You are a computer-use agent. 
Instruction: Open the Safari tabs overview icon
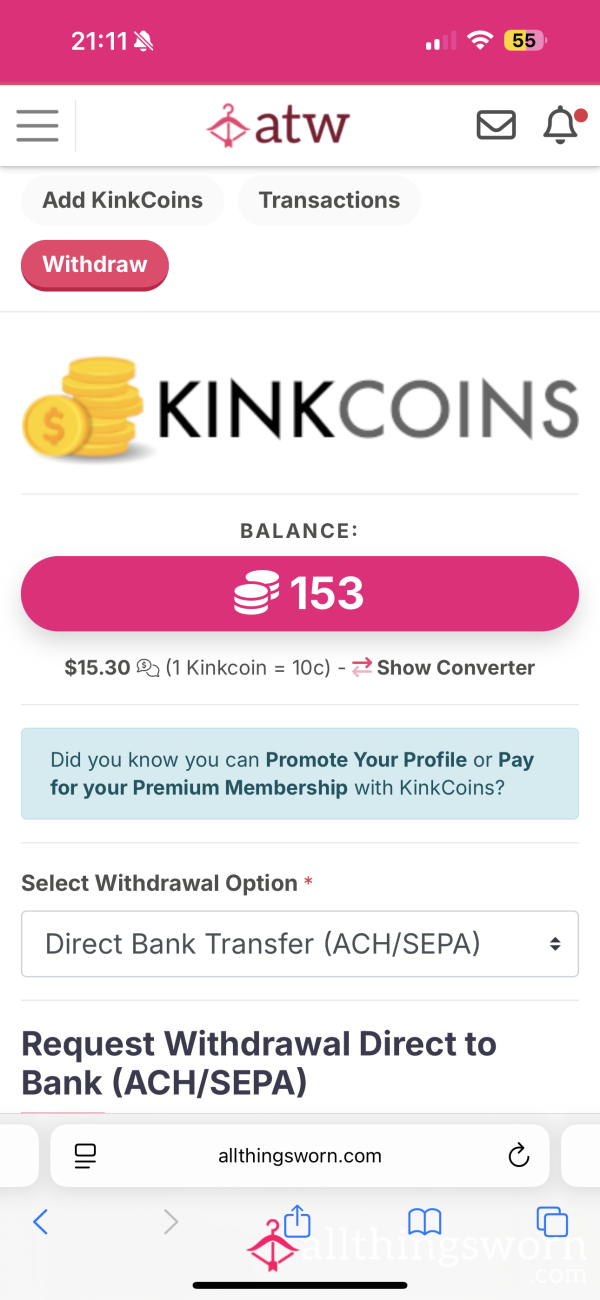pos(552,1221)
